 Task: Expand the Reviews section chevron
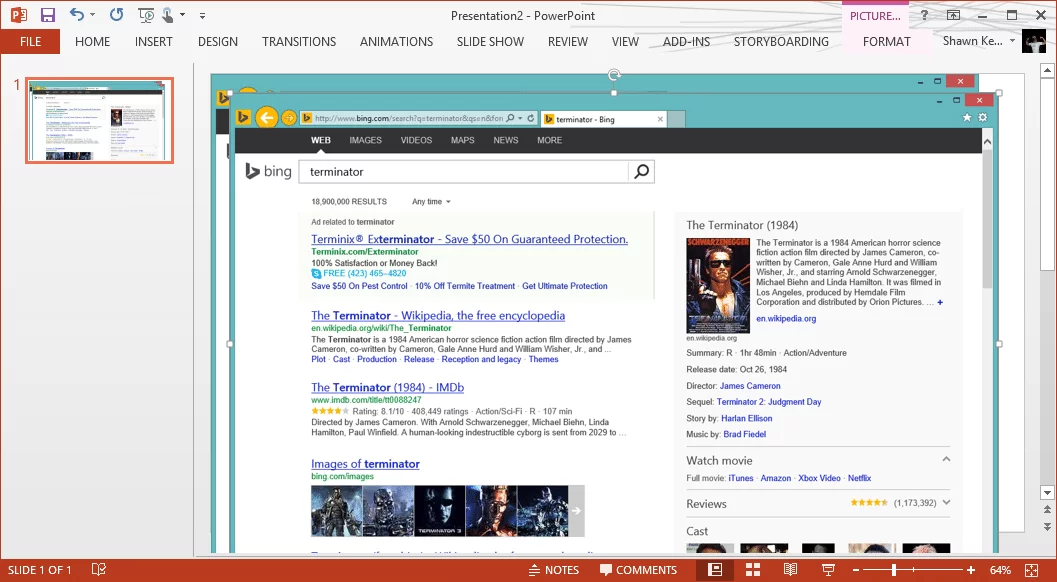pyautogui.click(x=946, y=502)
